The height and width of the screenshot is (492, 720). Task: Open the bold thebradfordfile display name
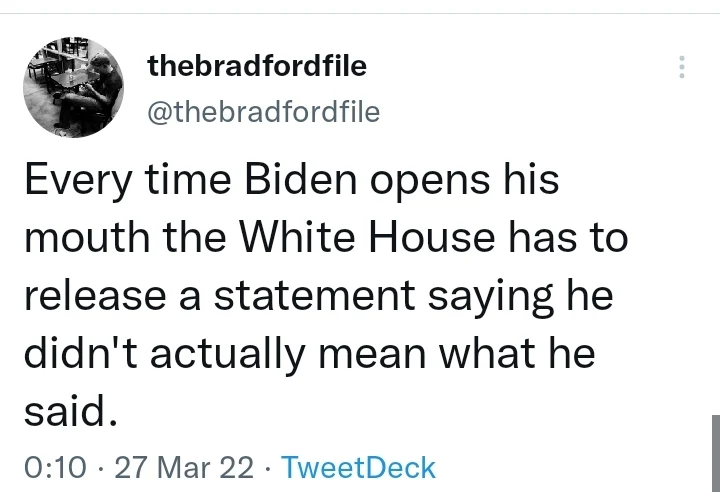(x=257, y=67)
